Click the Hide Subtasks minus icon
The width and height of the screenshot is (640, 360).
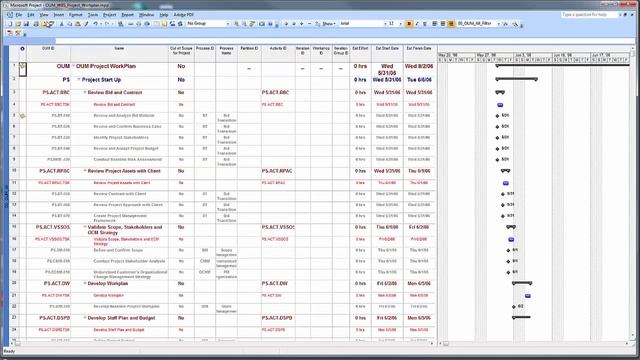pos(309,24)
